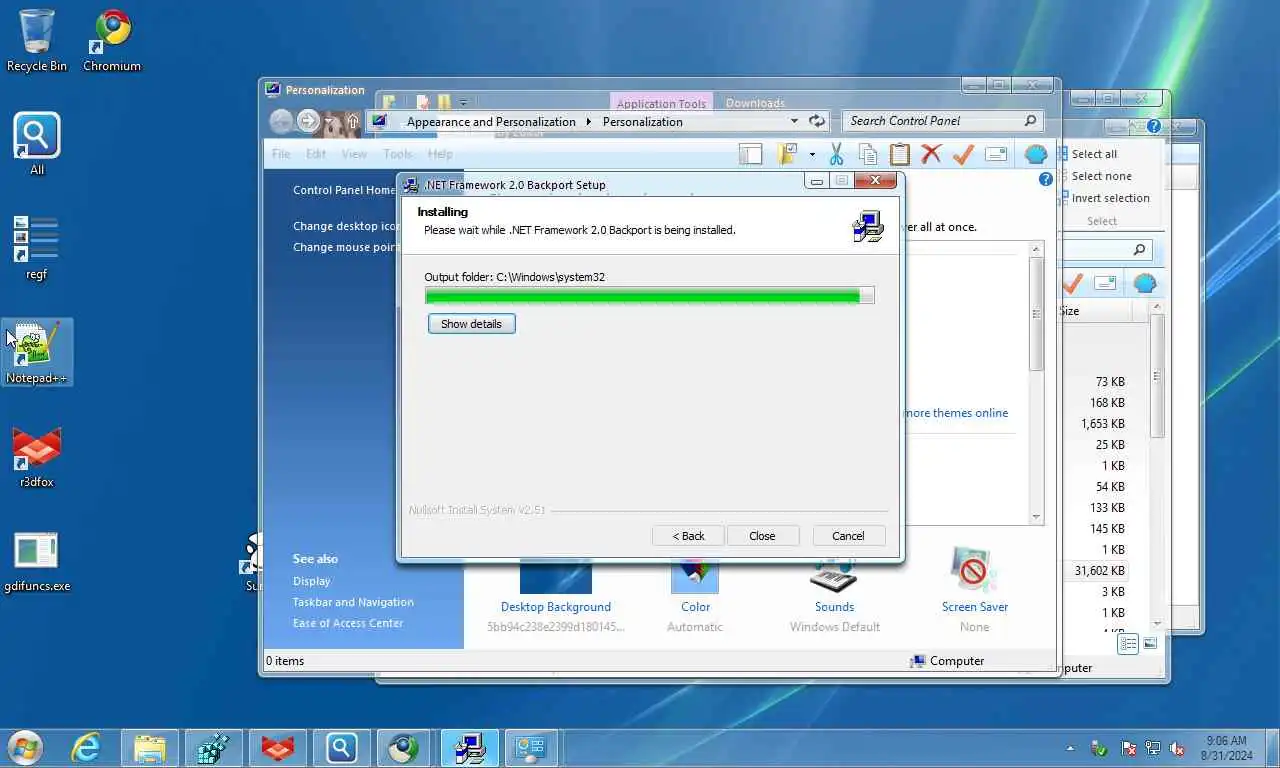Go up one level with the Up arrow
Viewport: 1280px width, 768px height.
[352, 121]
